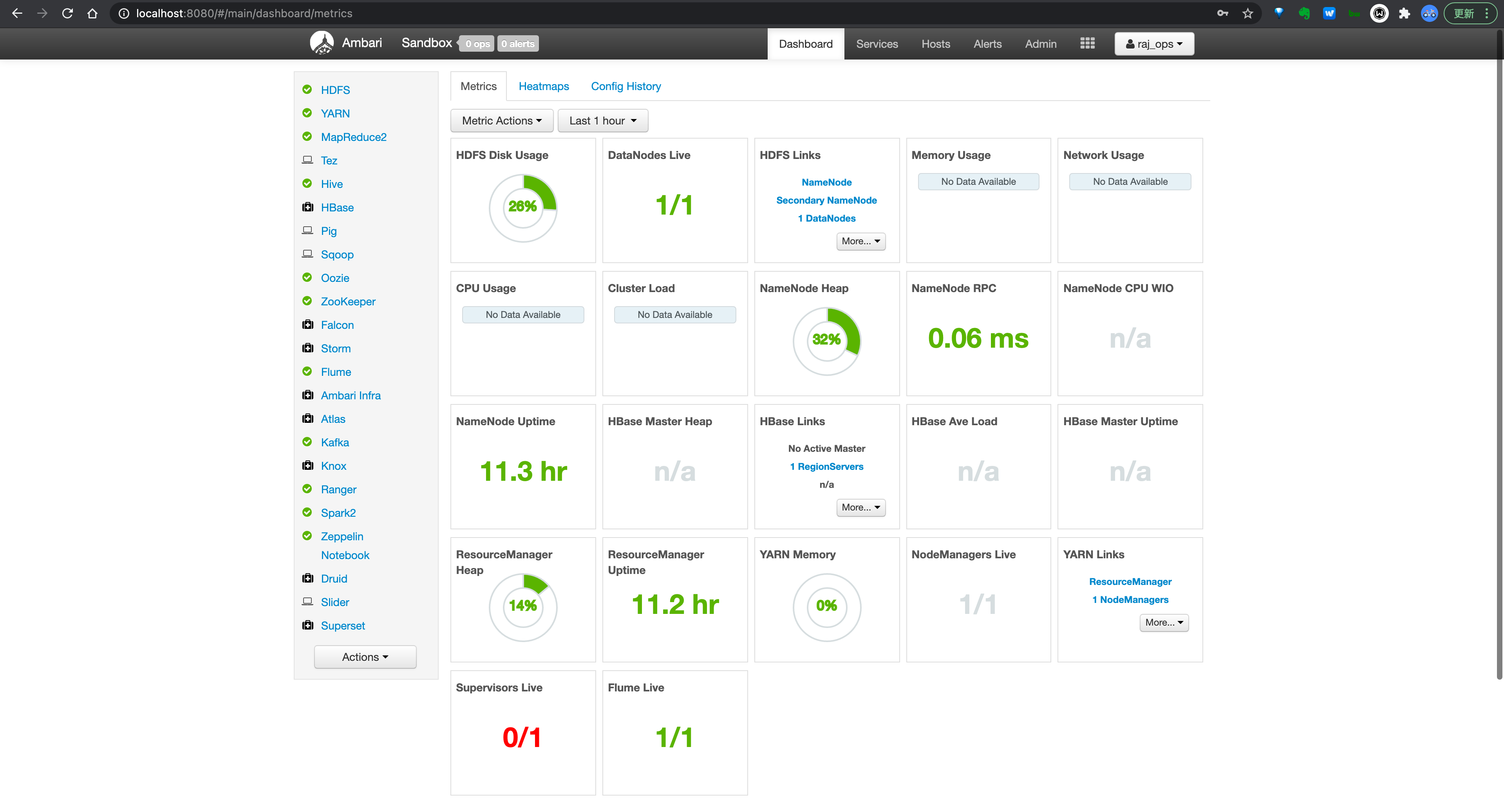Click the browser back arrow
The width and height of the screenshot is (1504, 812).
[17, 13]
